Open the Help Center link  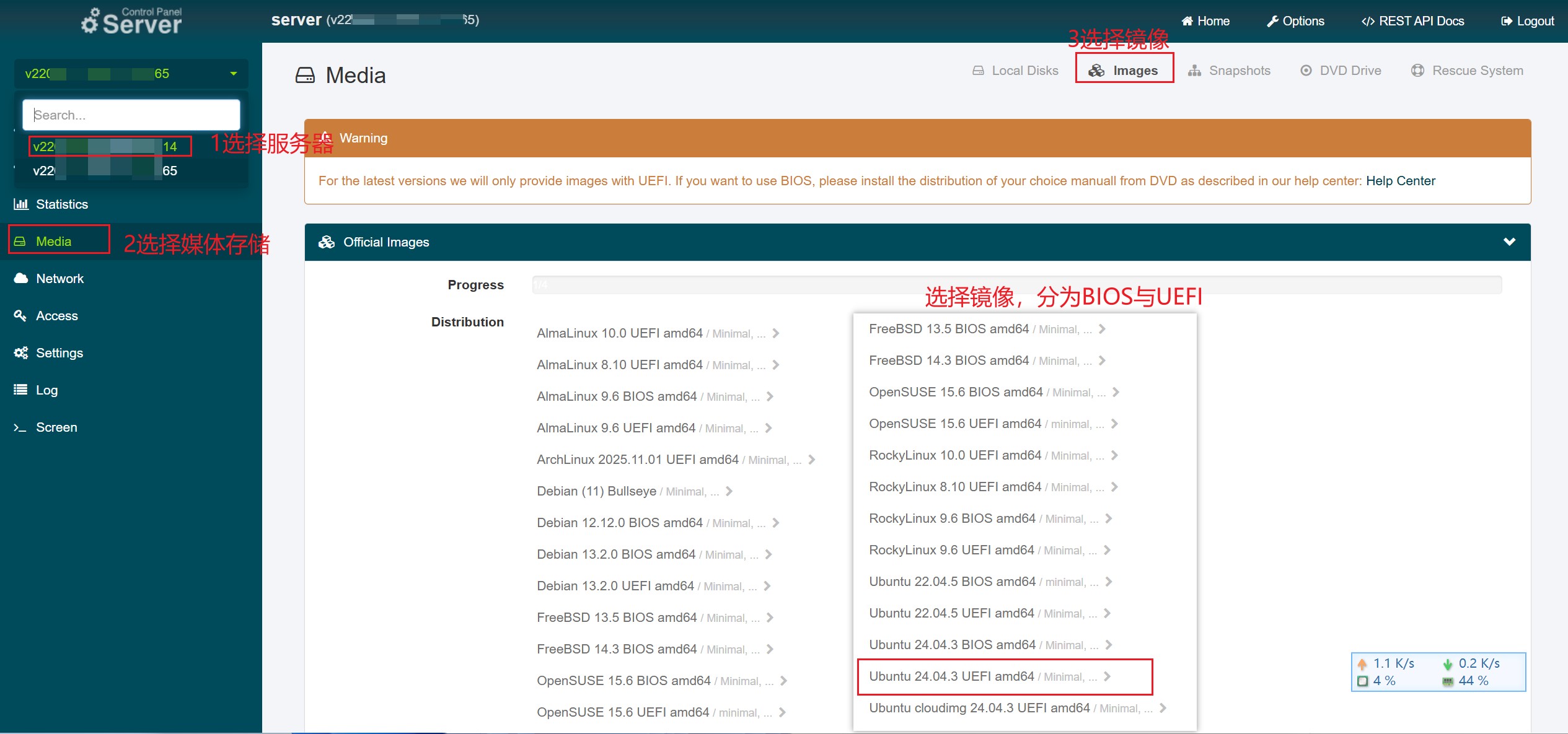point(1401,181)
